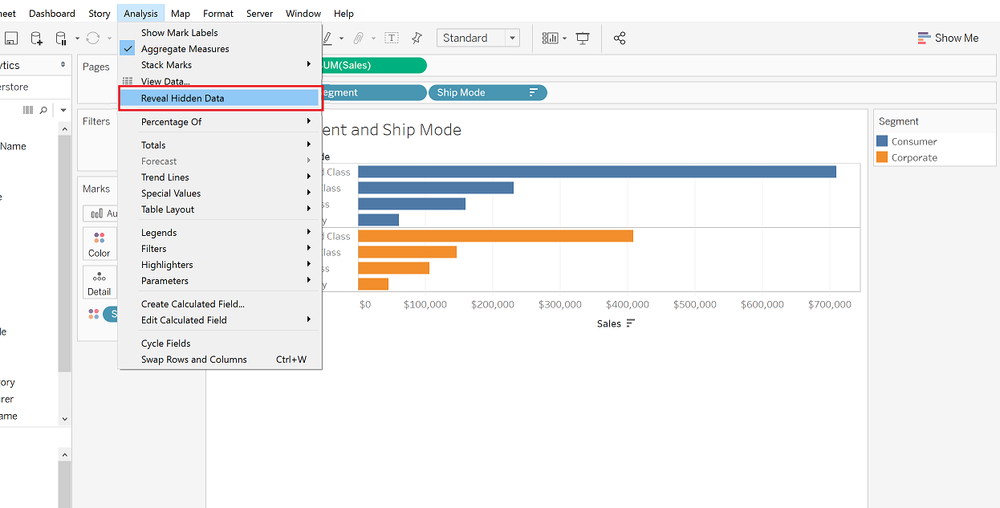Open the Map menu
Screen dimensions: 1000x508
180,13
